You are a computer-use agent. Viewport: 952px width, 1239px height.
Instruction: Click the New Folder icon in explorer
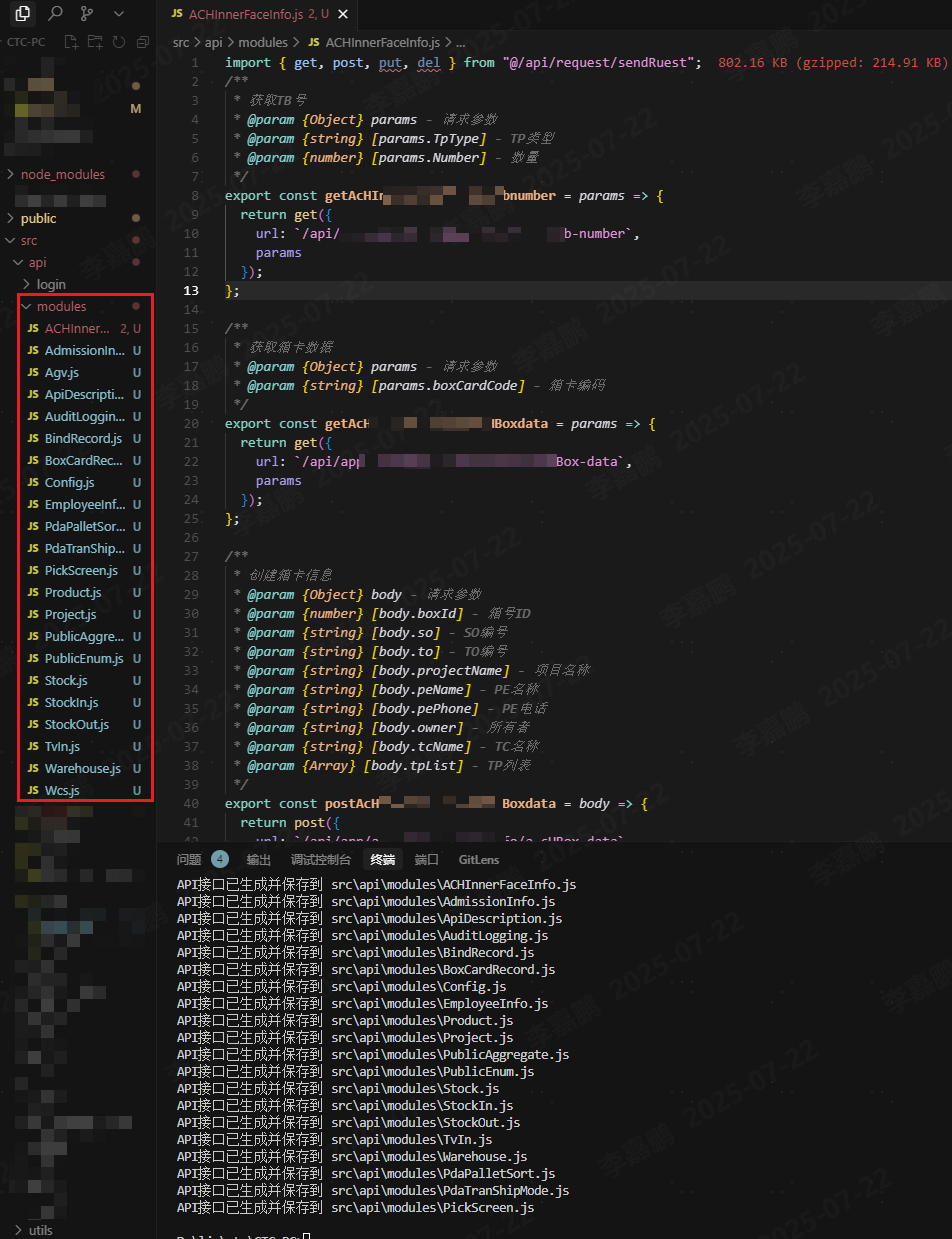tap(95, 42)
